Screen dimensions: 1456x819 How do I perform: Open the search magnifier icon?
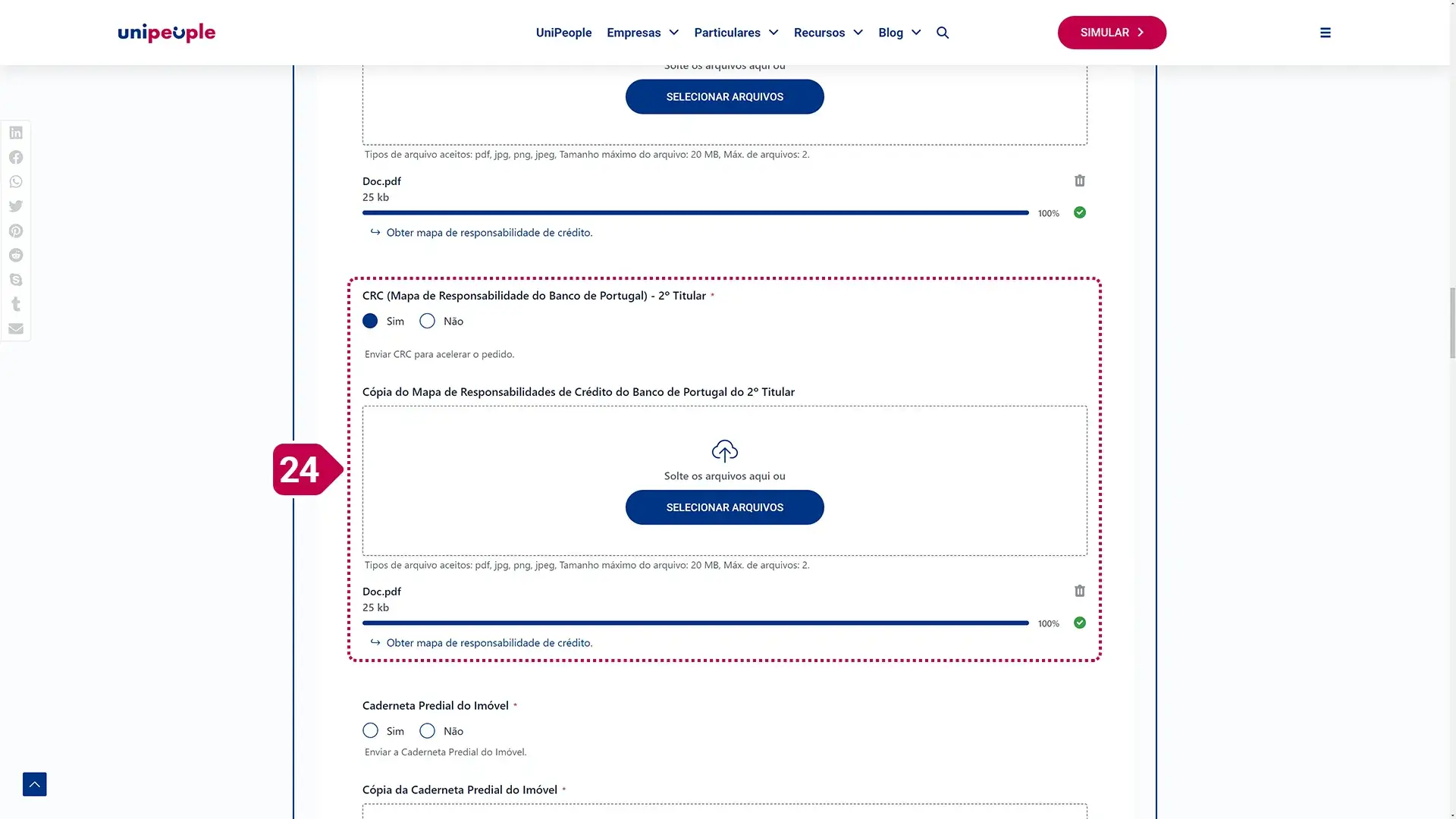tap(943, 33)
